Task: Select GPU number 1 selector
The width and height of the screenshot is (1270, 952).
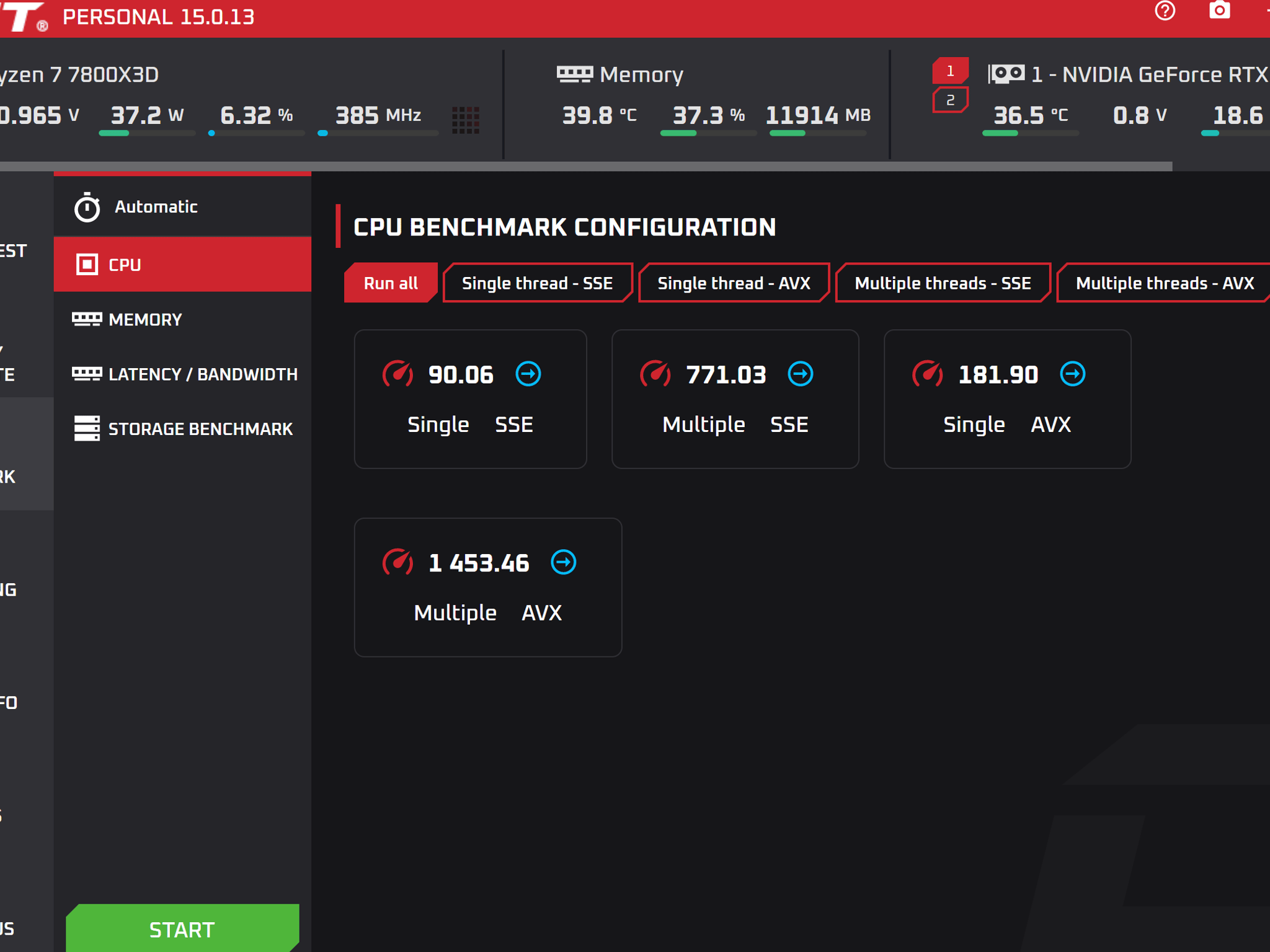Action: click(x=950, y=71)
